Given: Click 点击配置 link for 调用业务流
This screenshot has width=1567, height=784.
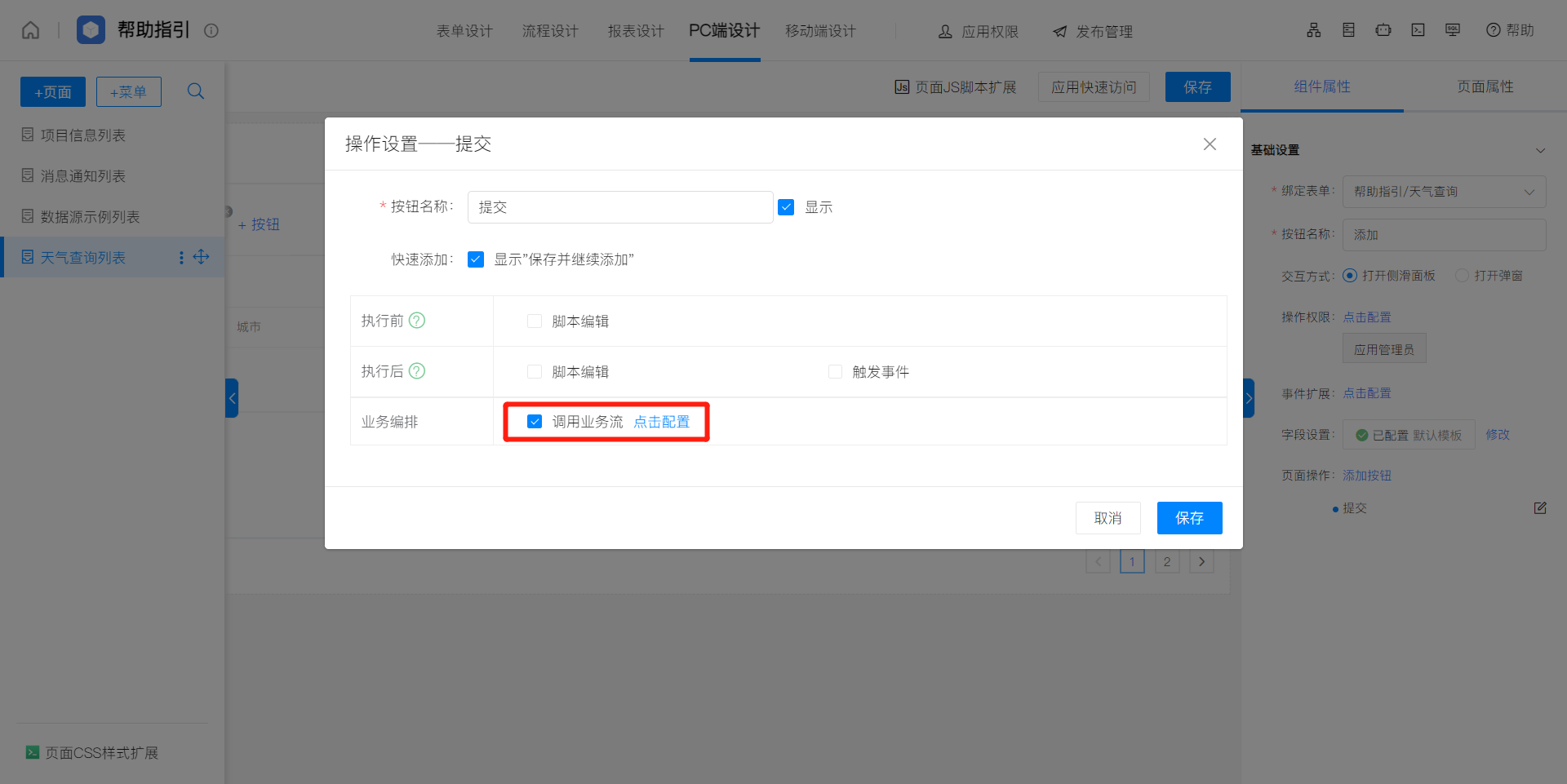Looking at the screenshot, I should pos(661,422).
